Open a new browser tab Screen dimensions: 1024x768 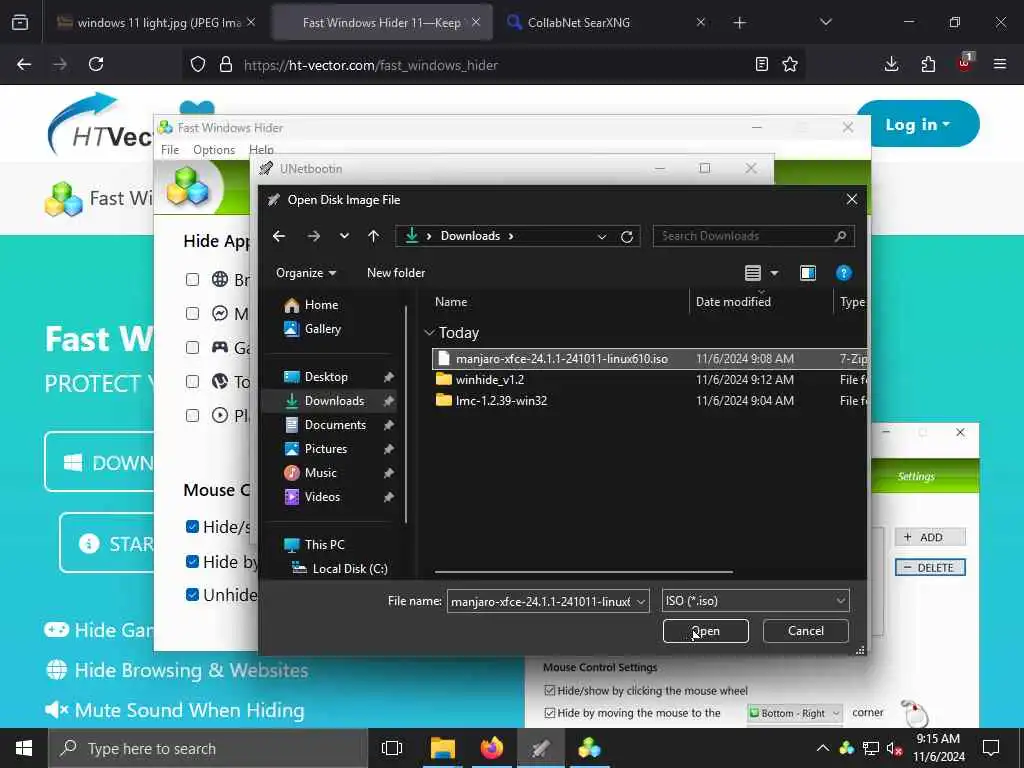[x=739, y=23]
